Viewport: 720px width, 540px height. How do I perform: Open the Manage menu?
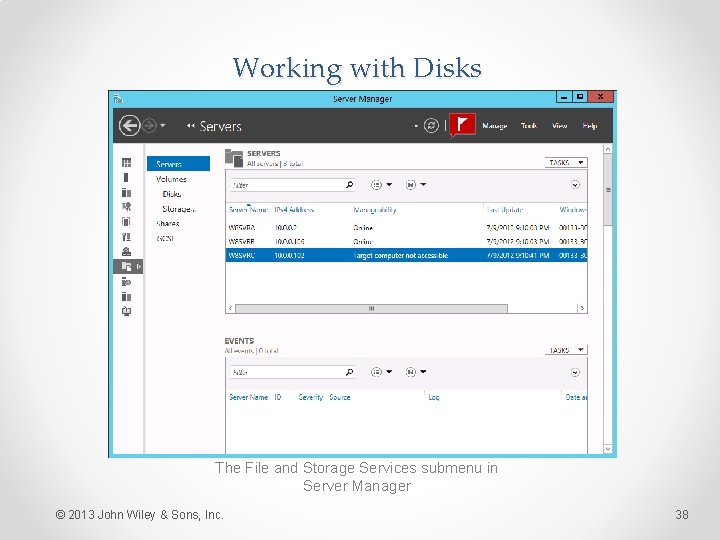[495, 126]
